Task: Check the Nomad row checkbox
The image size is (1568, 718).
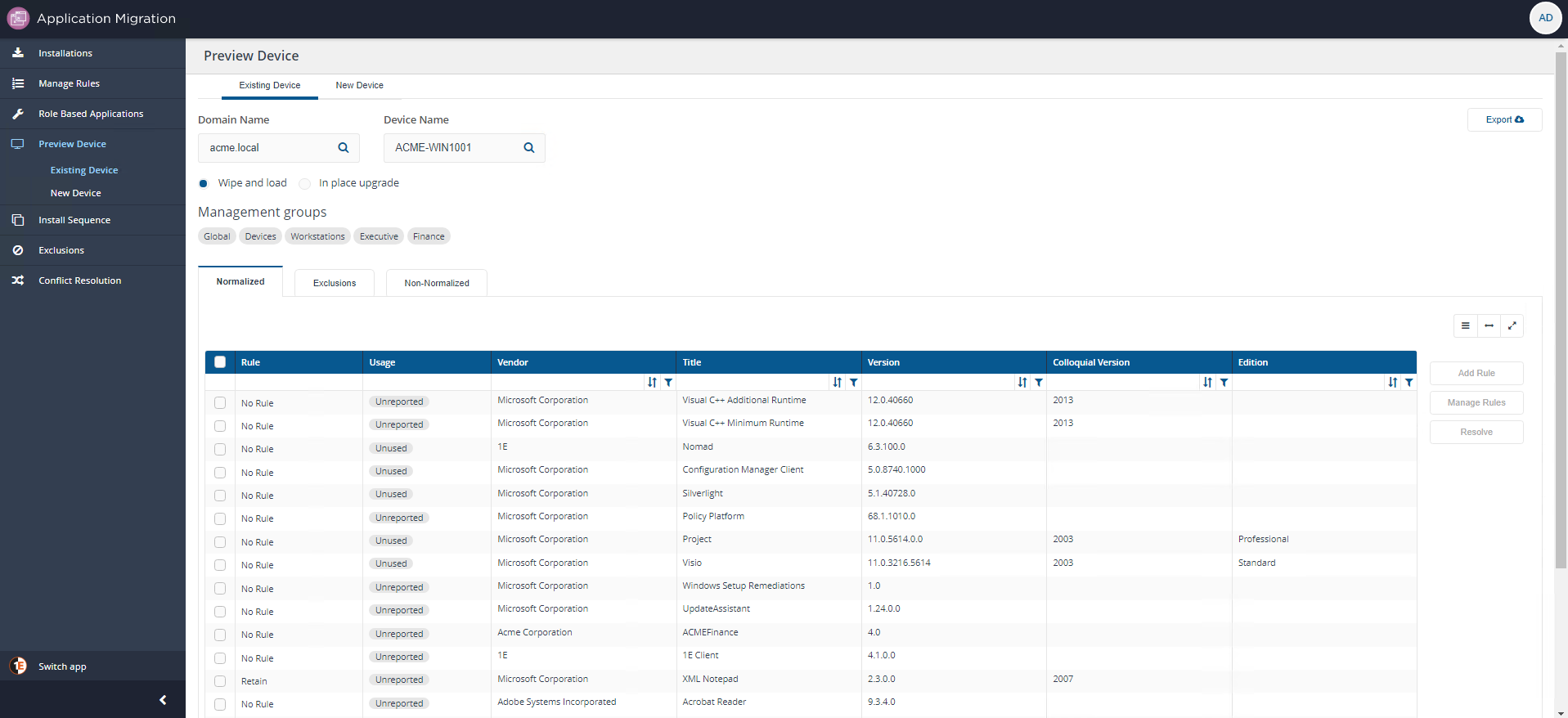Action: 220,449
